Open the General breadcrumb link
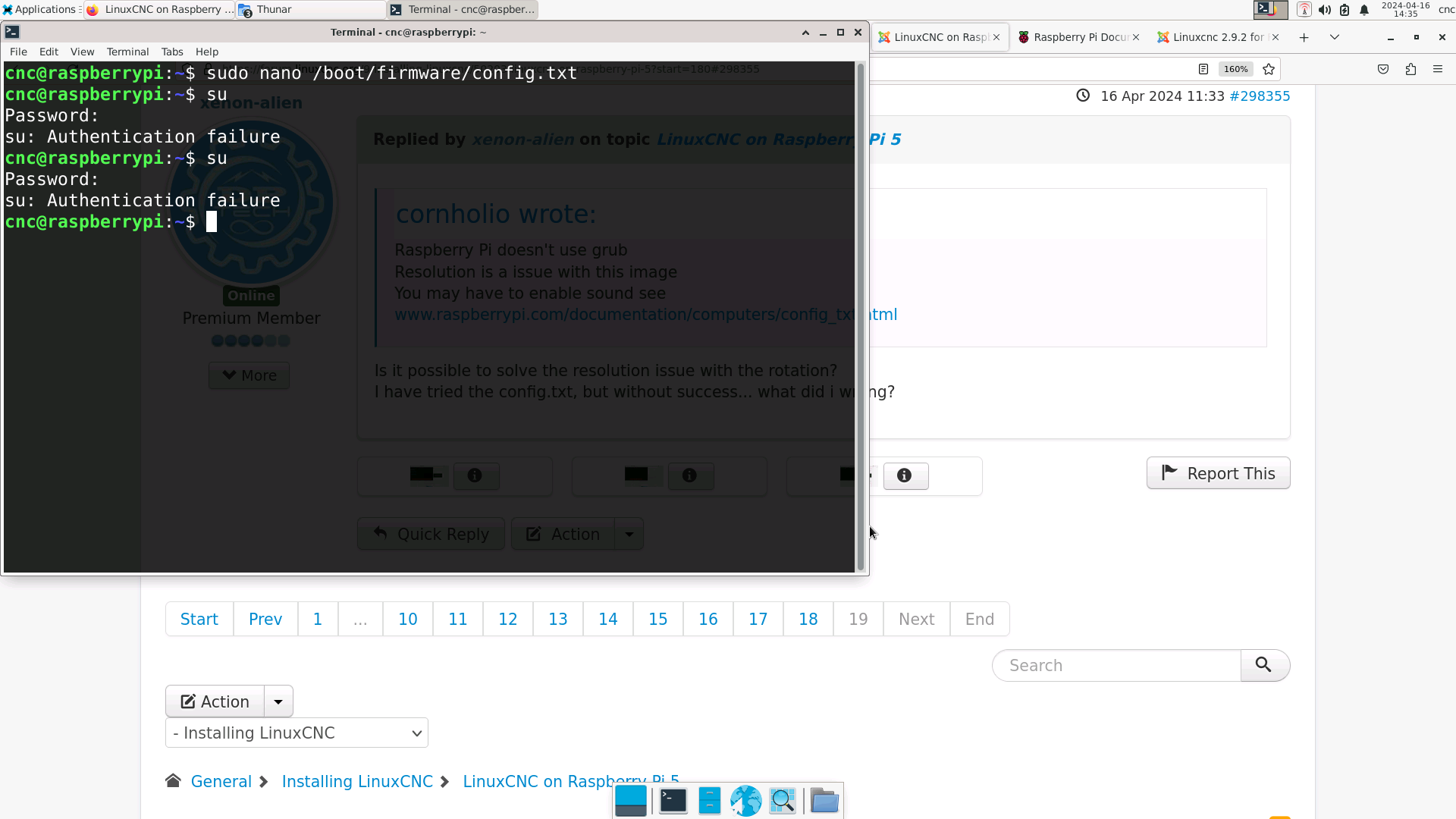 (x=221, y=782)
